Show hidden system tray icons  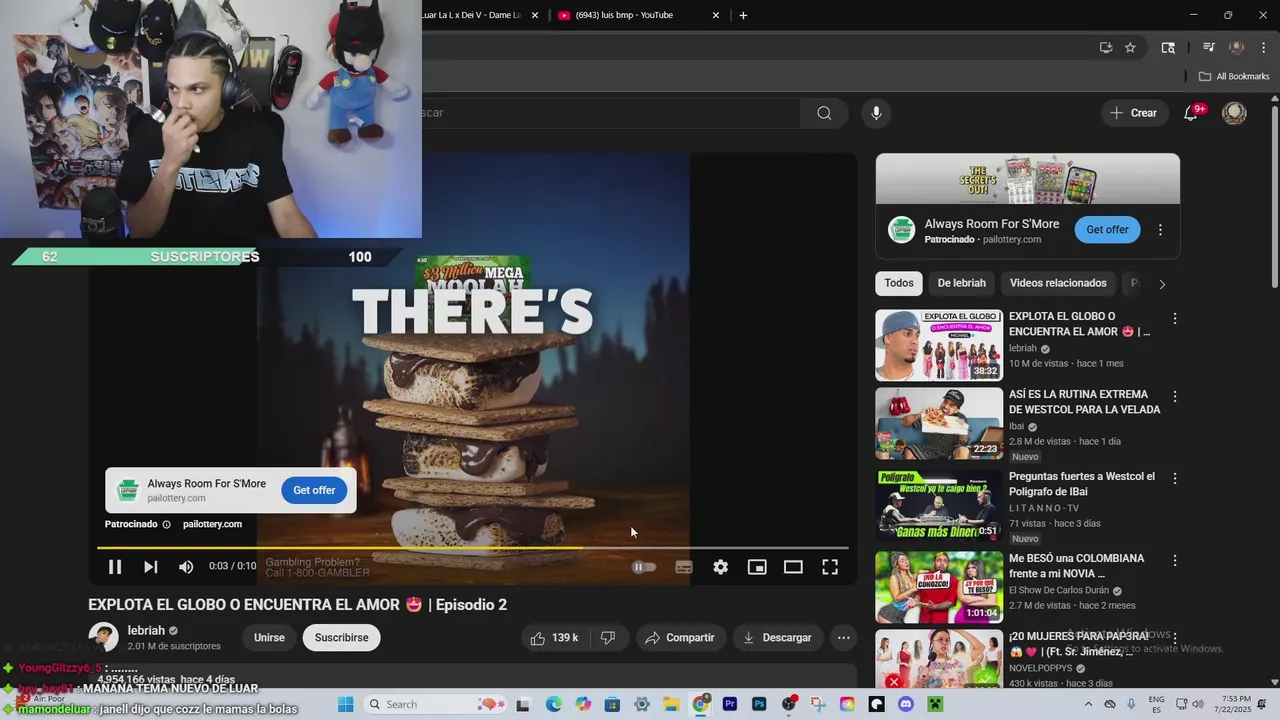point(1089,704)
